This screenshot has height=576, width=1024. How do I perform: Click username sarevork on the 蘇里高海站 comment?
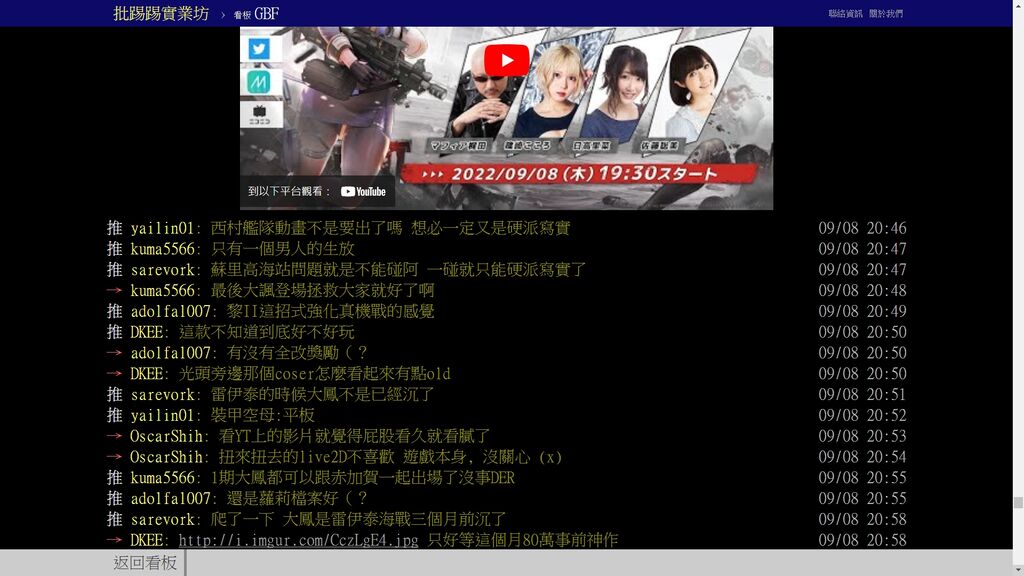click(162, 270)
